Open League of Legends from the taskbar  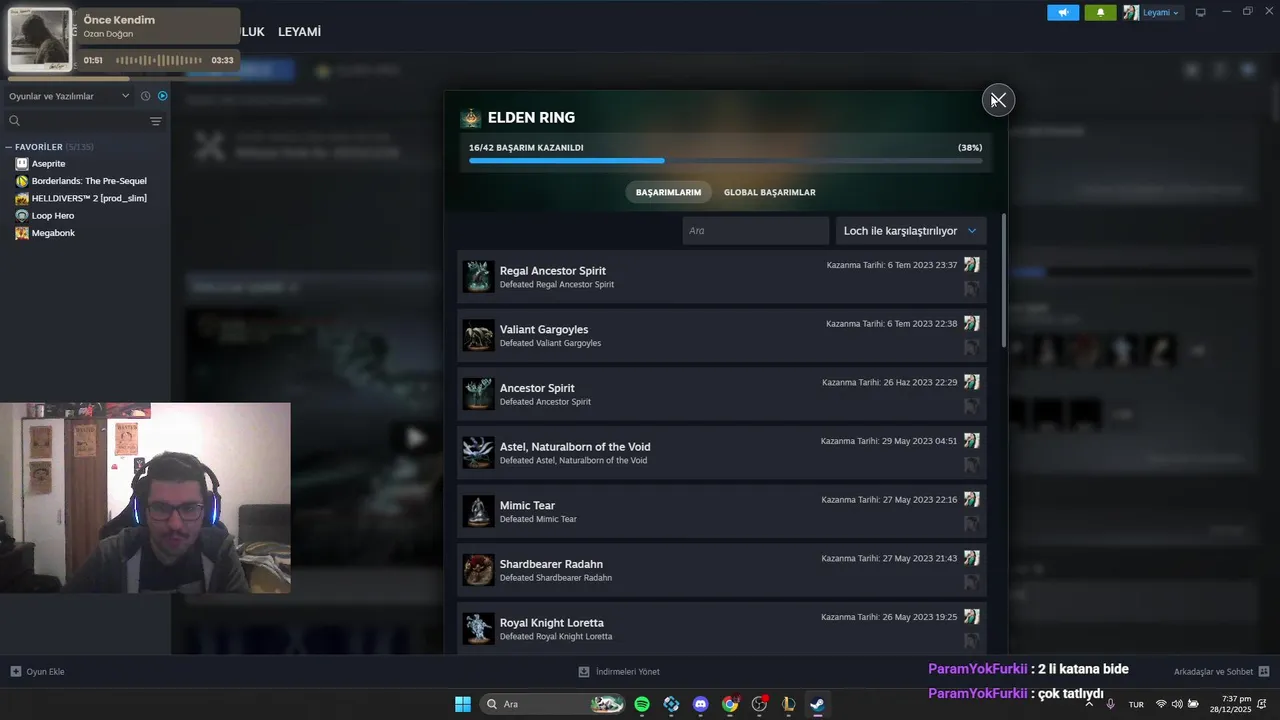(x=788, y=704)
